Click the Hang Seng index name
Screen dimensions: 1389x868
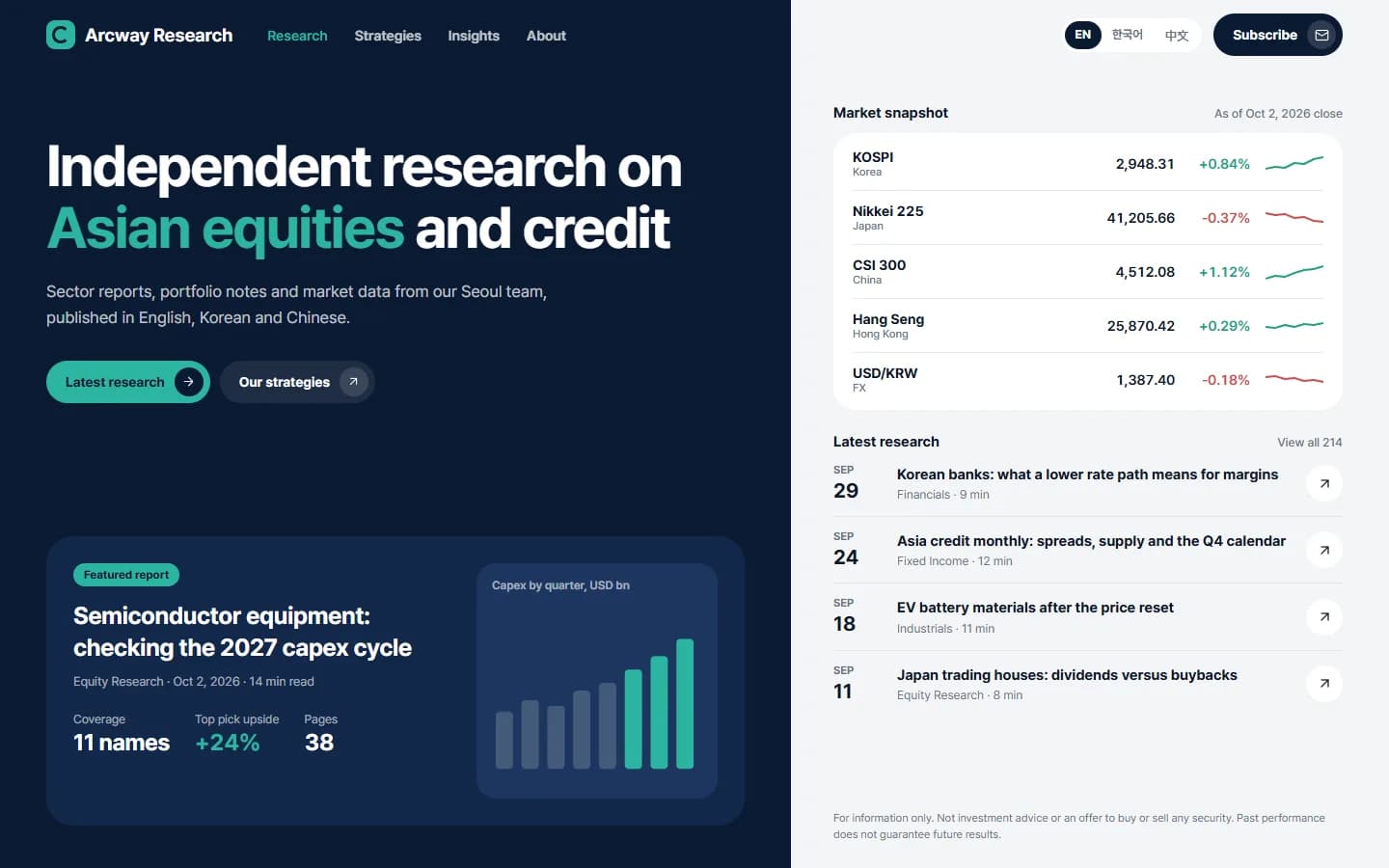click(888, 319)
